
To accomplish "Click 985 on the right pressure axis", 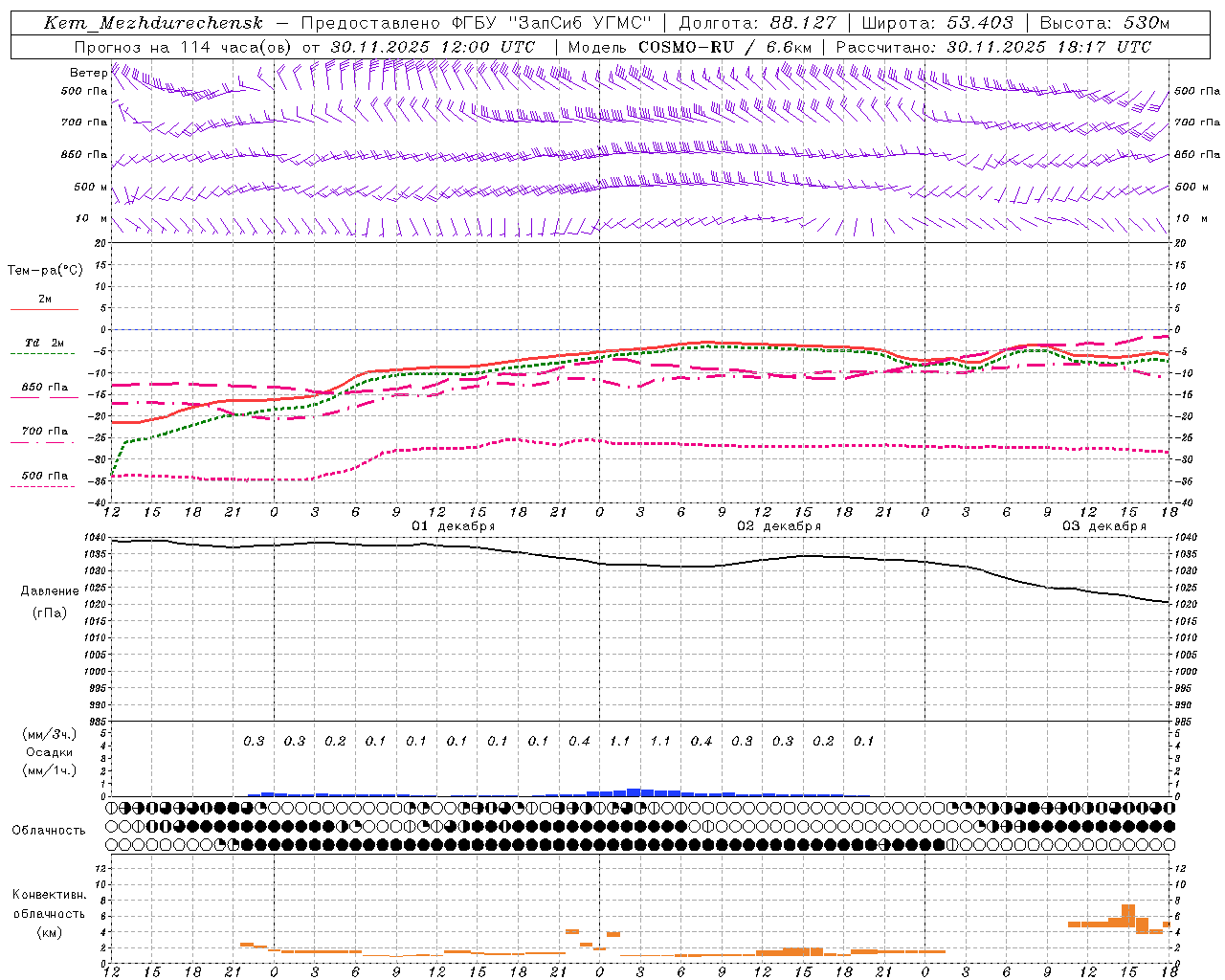I will [x=1185, y=722].
